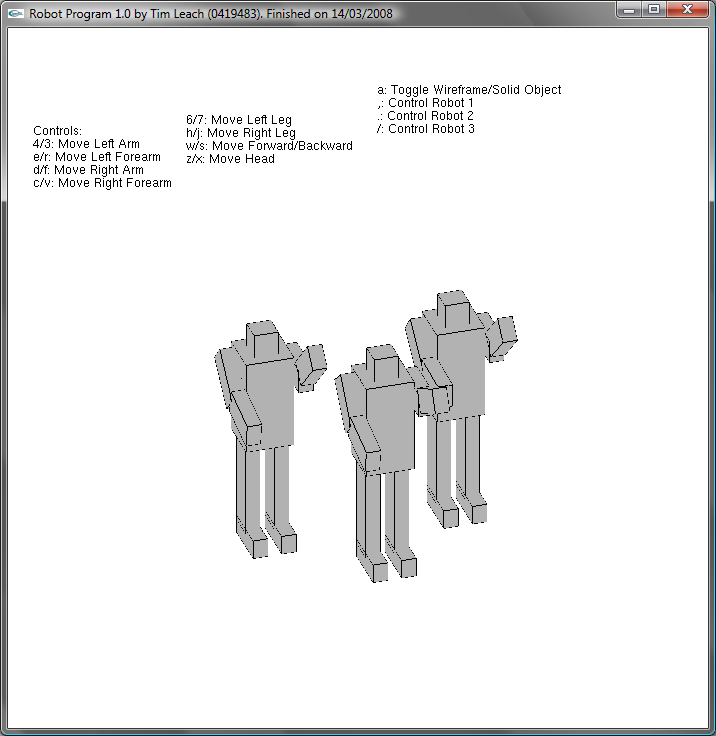Screen dimensions: 716x736
Task: Click the 'h/j: Move Right Leg' text
Action: click(x=241, y=133)
